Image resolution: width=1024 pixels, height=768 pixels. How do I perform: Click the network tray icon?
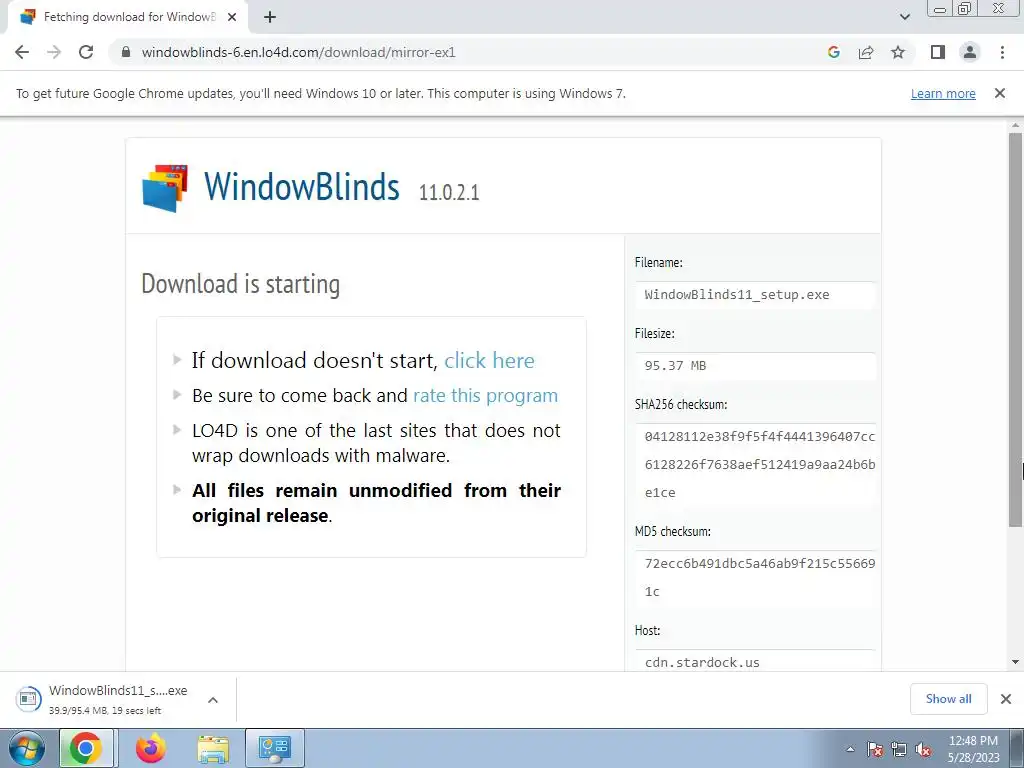point(899,750)
